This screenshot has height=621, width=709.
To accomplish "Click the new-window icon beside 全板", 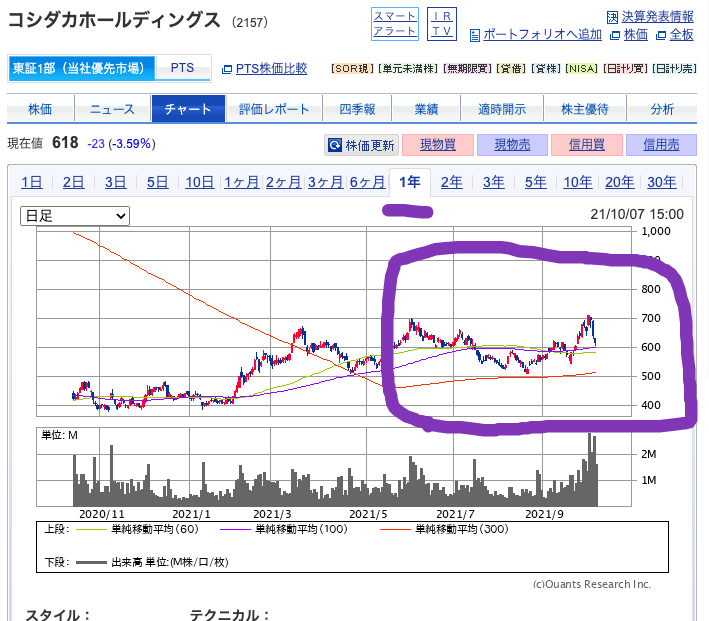I will pos(661,35).
